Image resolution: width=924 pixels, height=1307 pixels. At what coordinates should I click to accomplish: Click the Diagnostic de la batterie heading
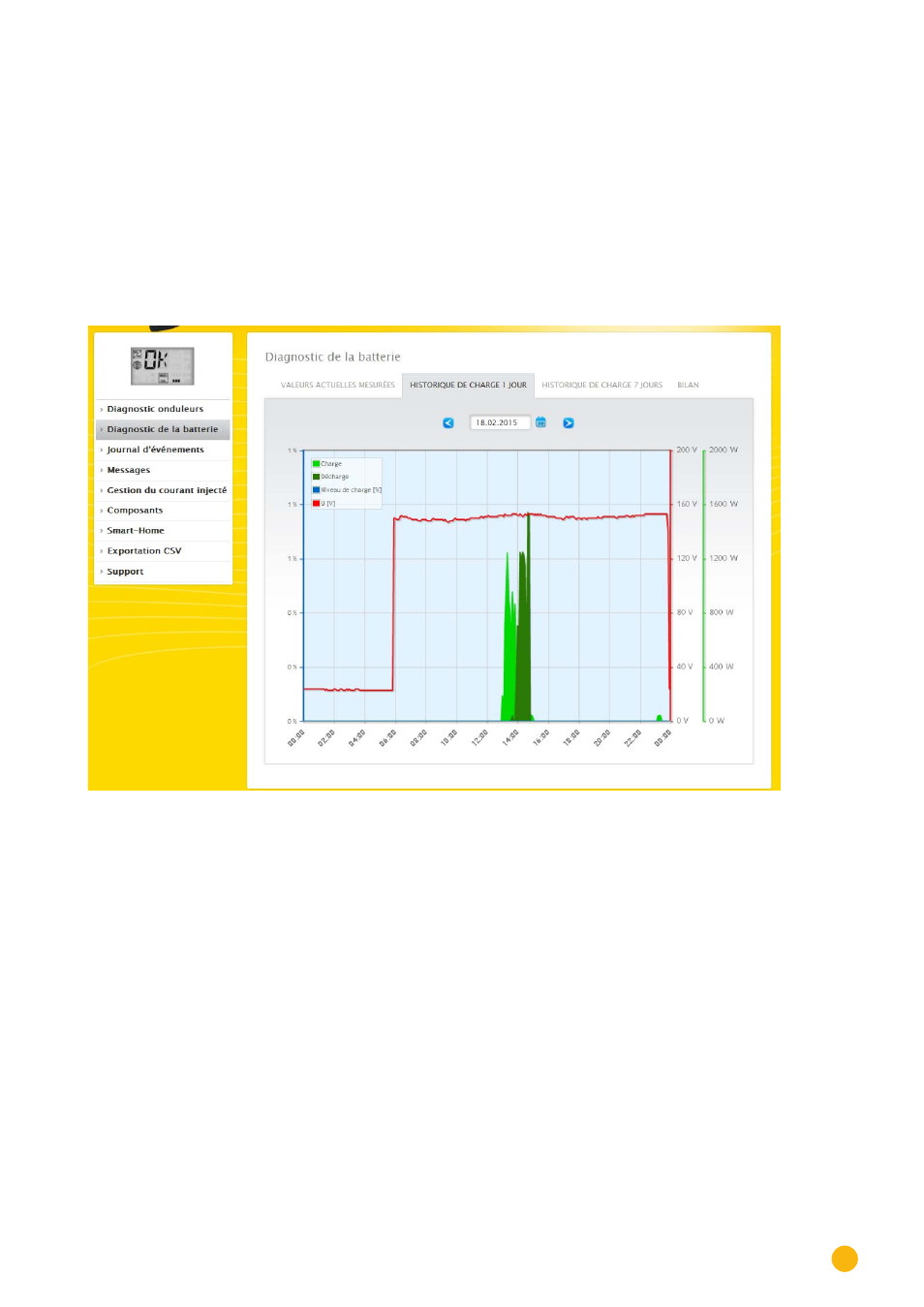tap(332, 358)
